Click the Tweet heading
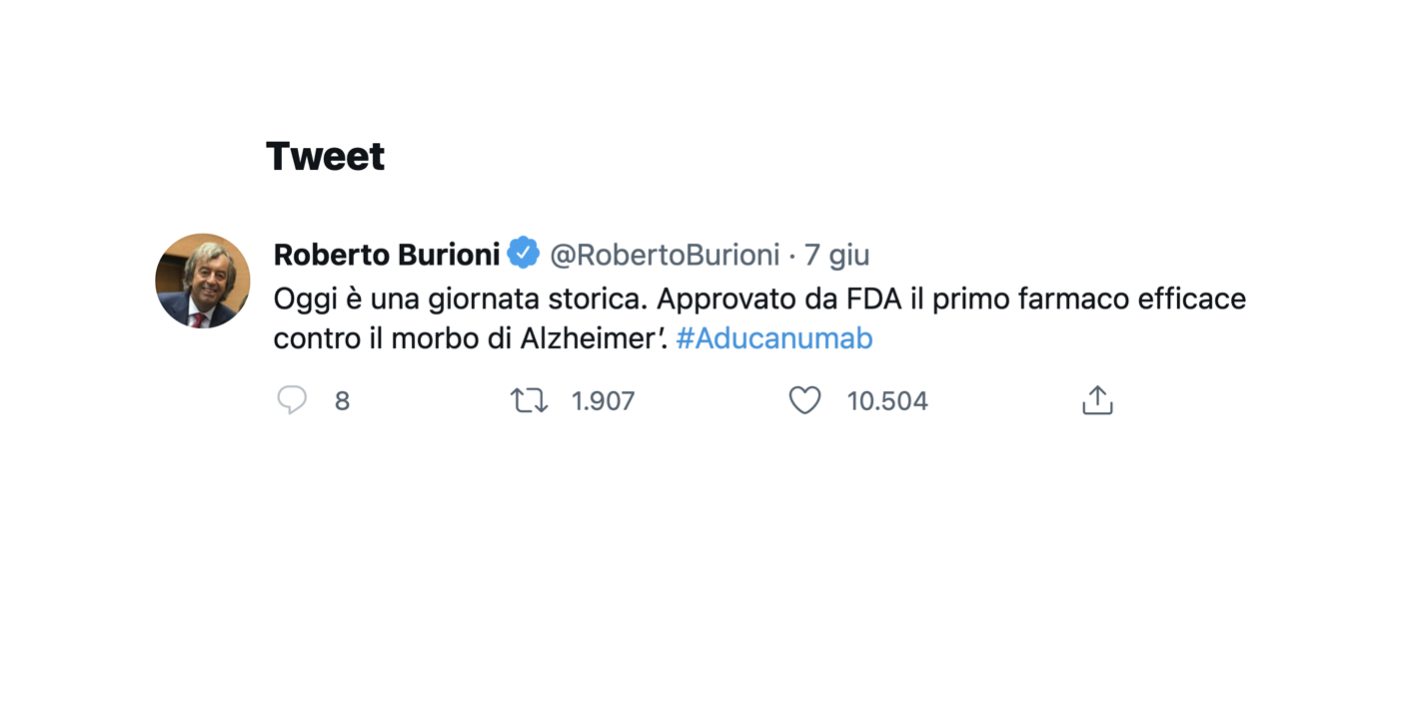The height and width of the screenshot is (706, 1412). point(325,157)
